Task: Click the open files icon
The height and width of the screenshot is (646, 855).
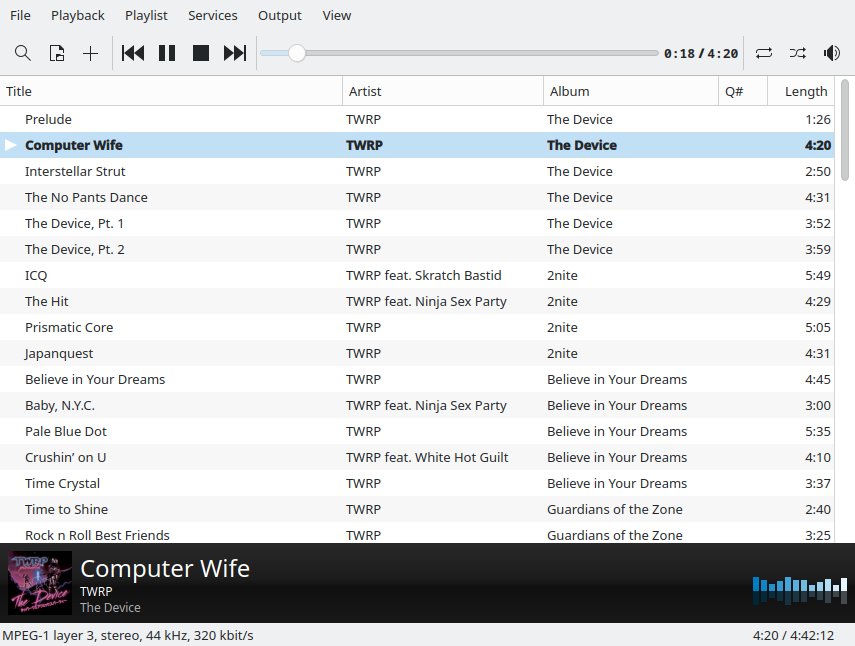Action: tap(57, 53)
